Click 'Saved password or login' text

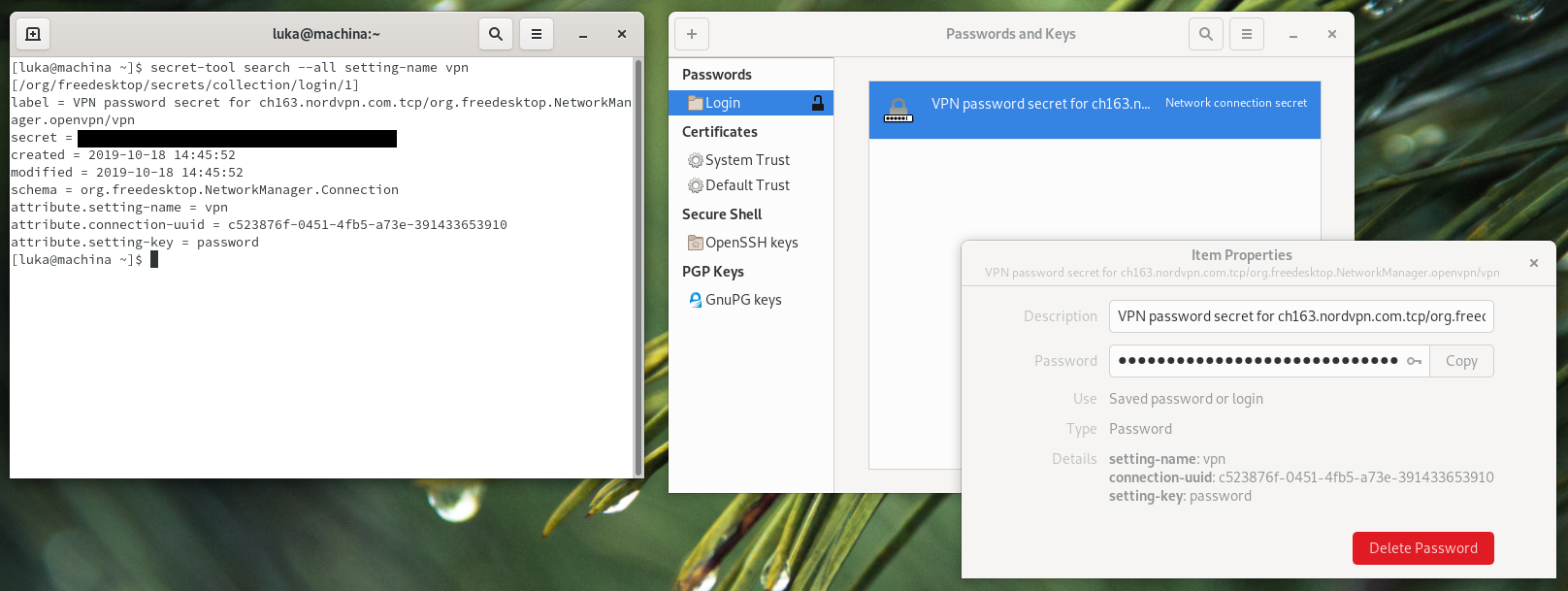[1186, 399]
